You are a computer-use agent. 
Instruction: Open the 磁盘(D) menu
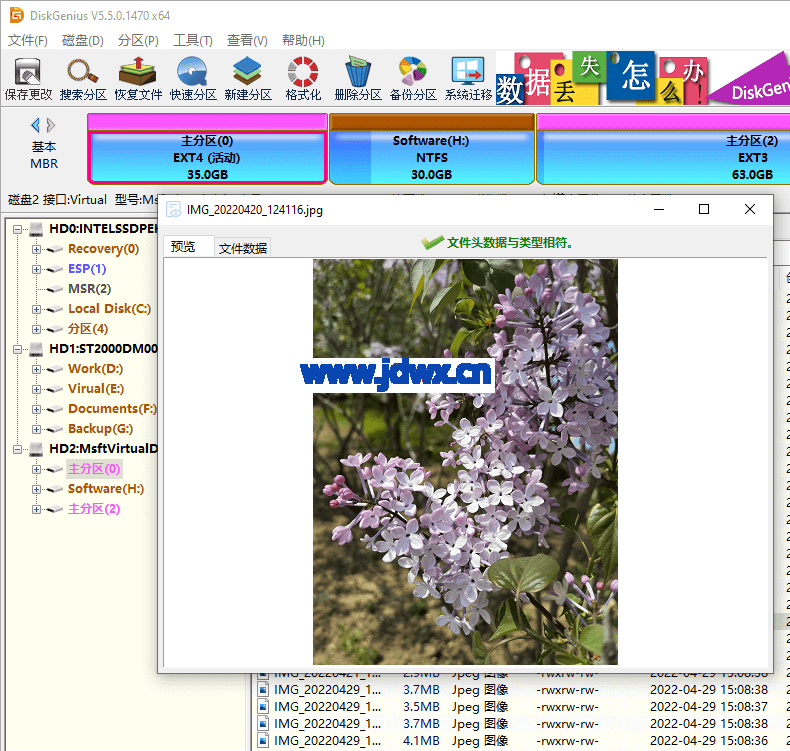click(x=83, y=40)
